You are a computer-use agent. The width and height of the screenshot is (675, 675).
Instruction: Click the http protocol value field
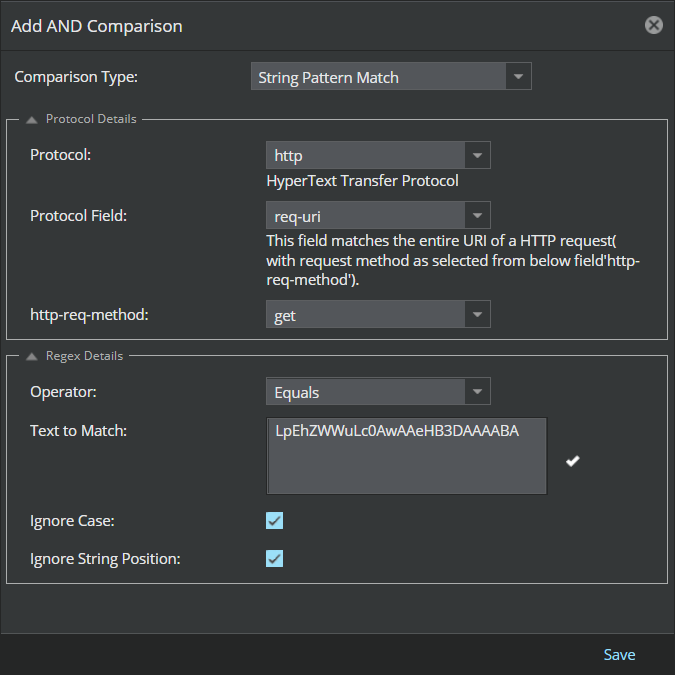tap(365, 155)
